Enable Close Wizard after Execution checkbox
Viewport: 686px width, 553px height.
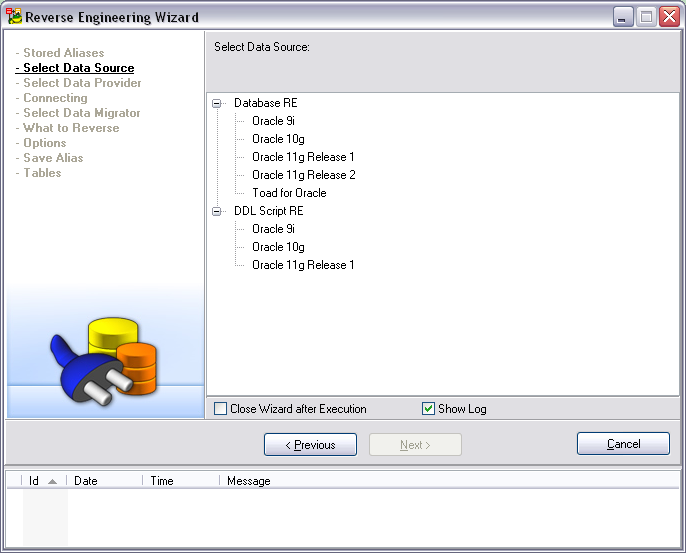coord(220,409)
